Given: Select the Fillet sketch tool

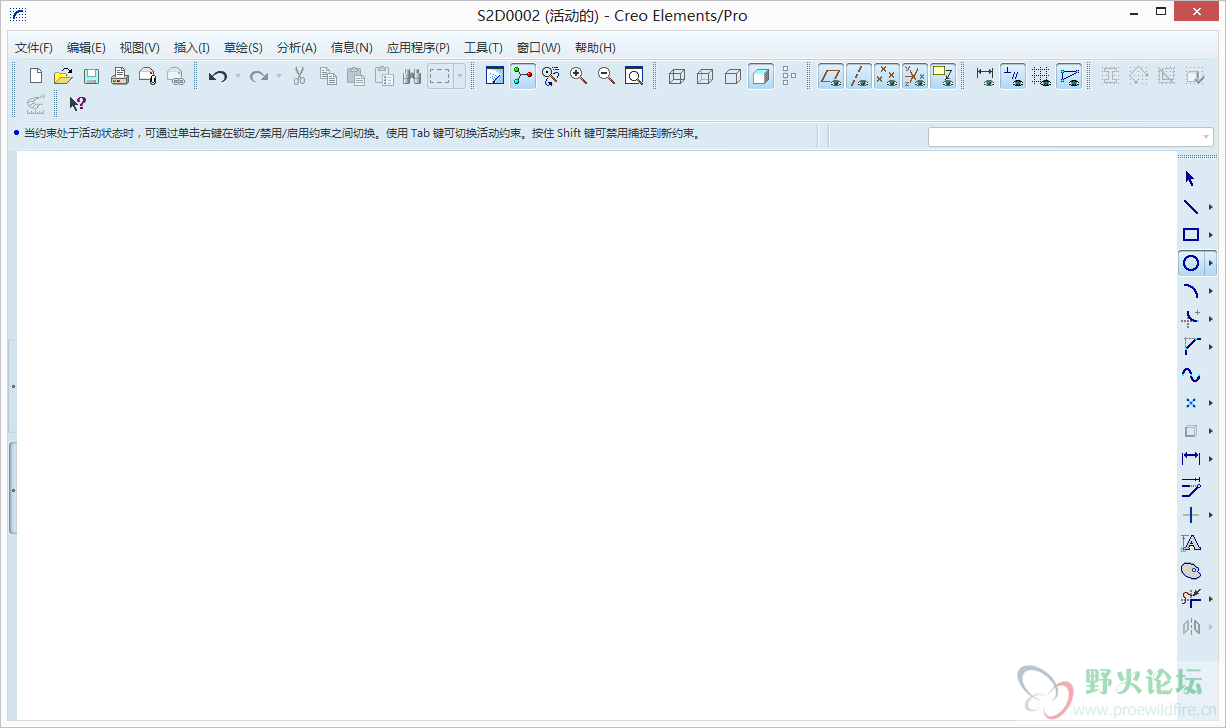Looking at the screenshot, I should point(1190,319).
